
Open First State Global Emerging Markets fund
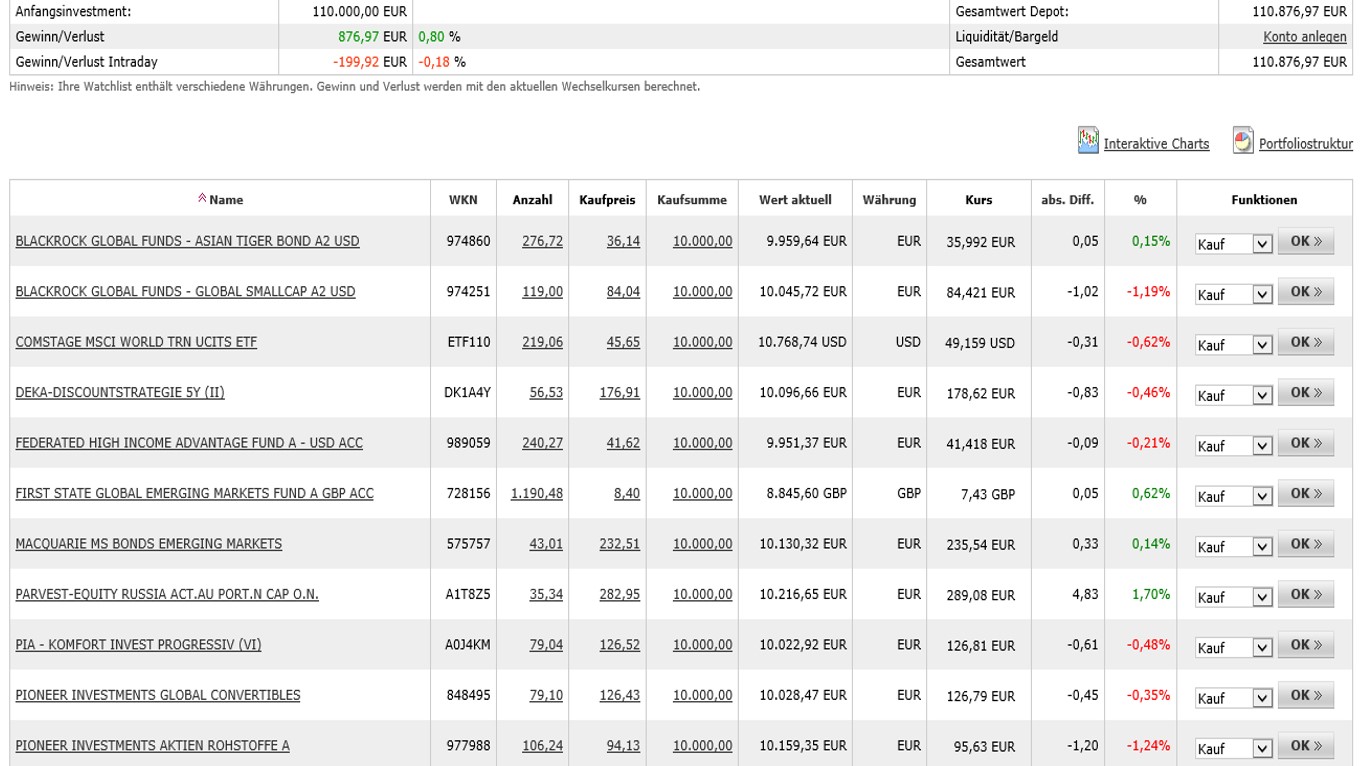point(194,493)
